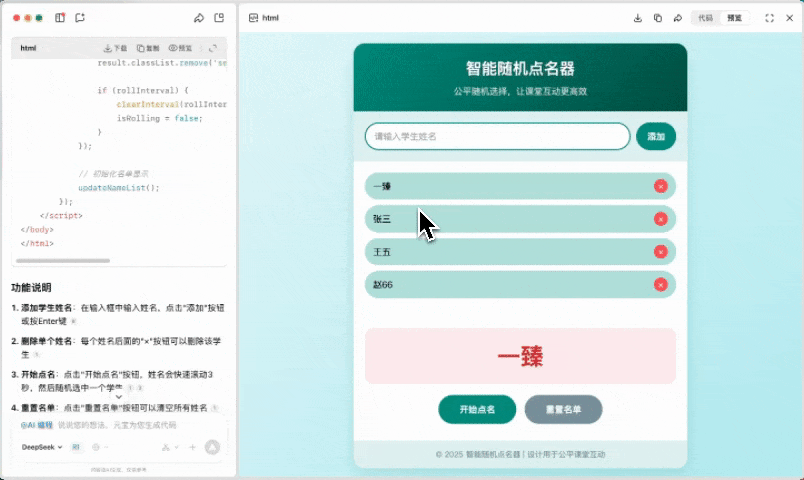The image size is (804, 480).
Task: Select the 张三 name row
Action: (520, 219)
